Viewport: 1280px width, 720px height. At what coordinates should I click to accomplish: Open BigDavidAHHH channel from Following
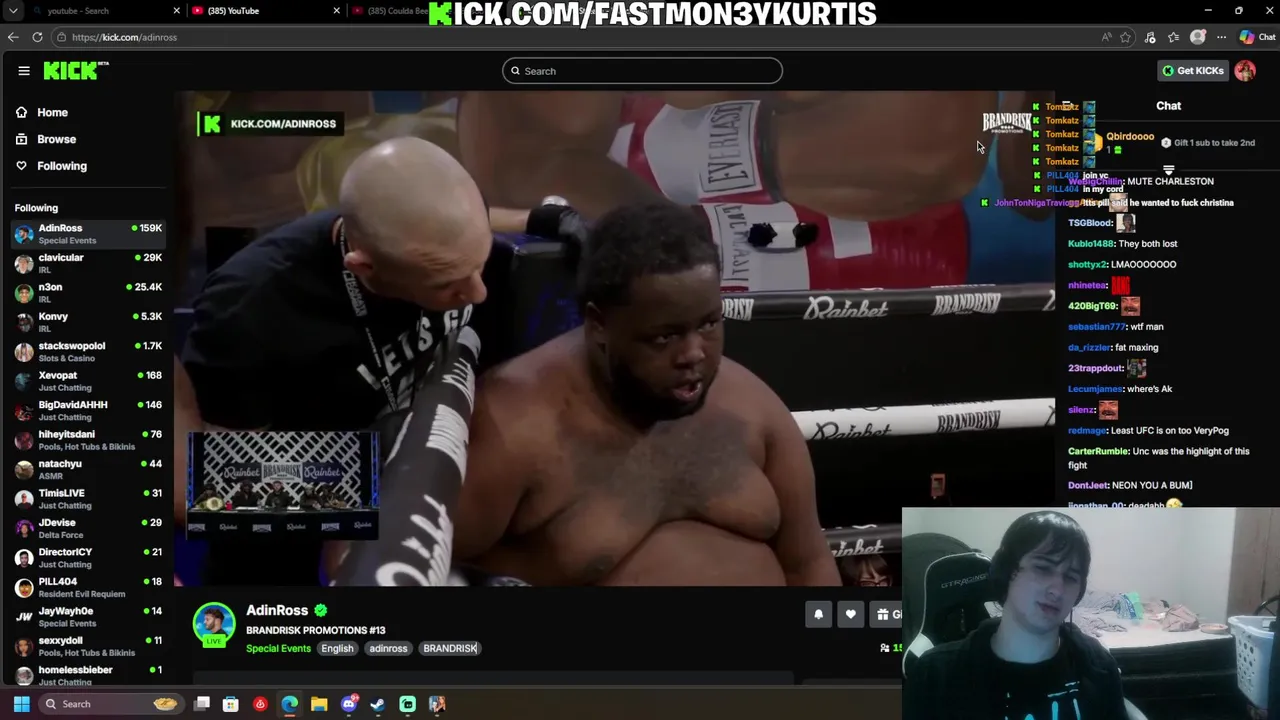click(x=88, y=410)
